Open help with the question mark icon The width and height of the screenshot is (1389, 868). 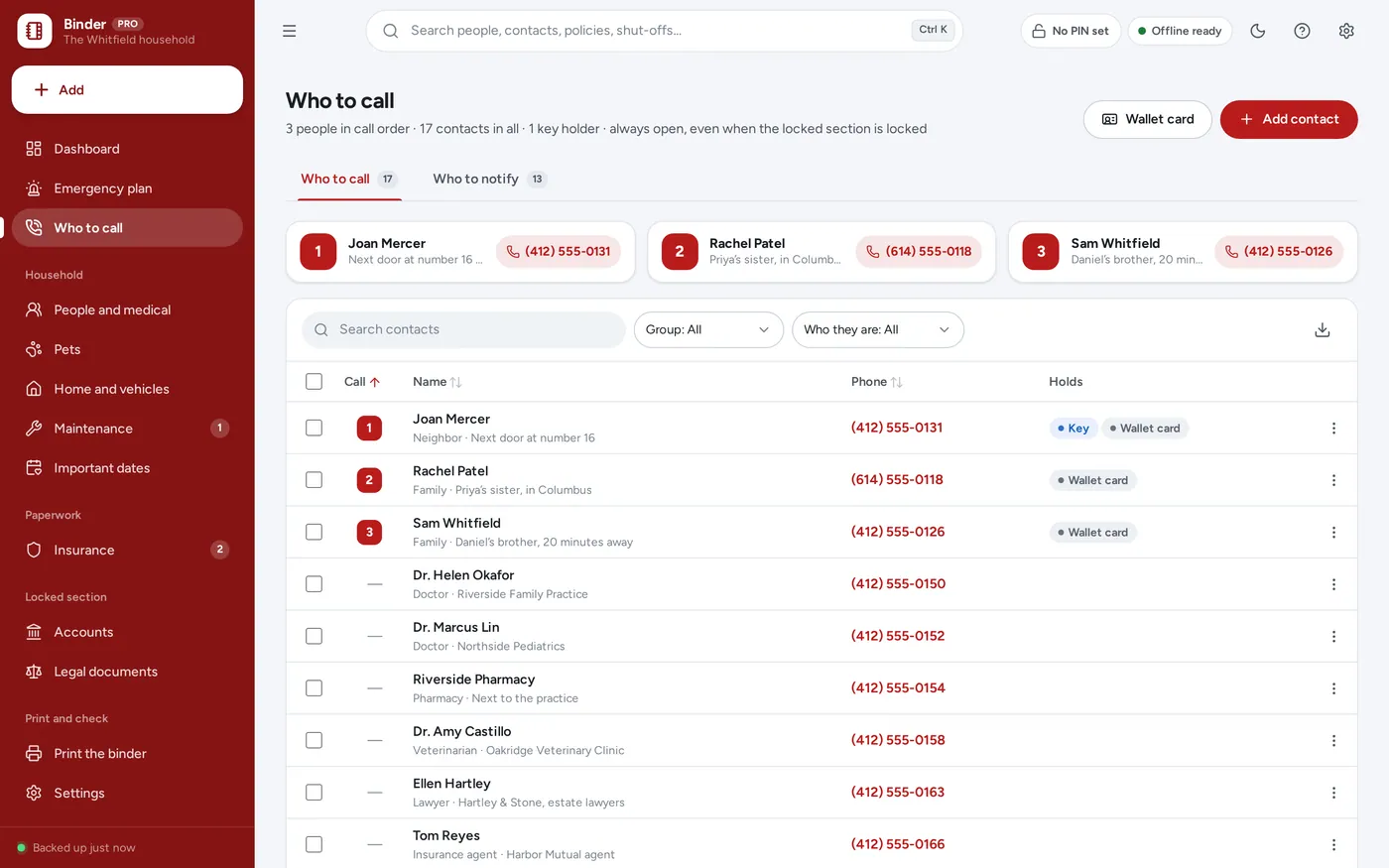tap(1302, 31)
